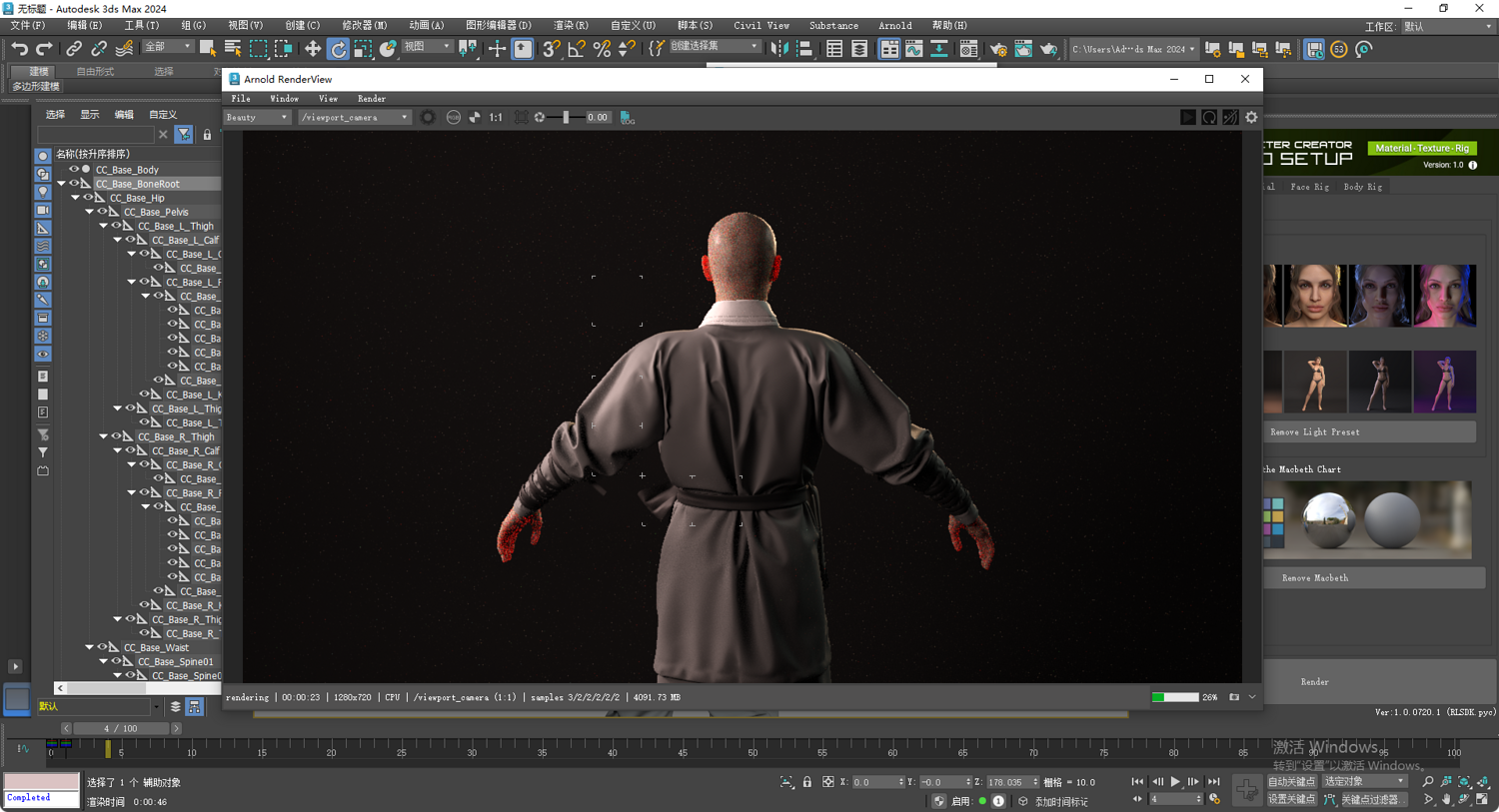Open the Curve Editor
The width and height of the screenshot is (1499, 812).
click(914, 49)
